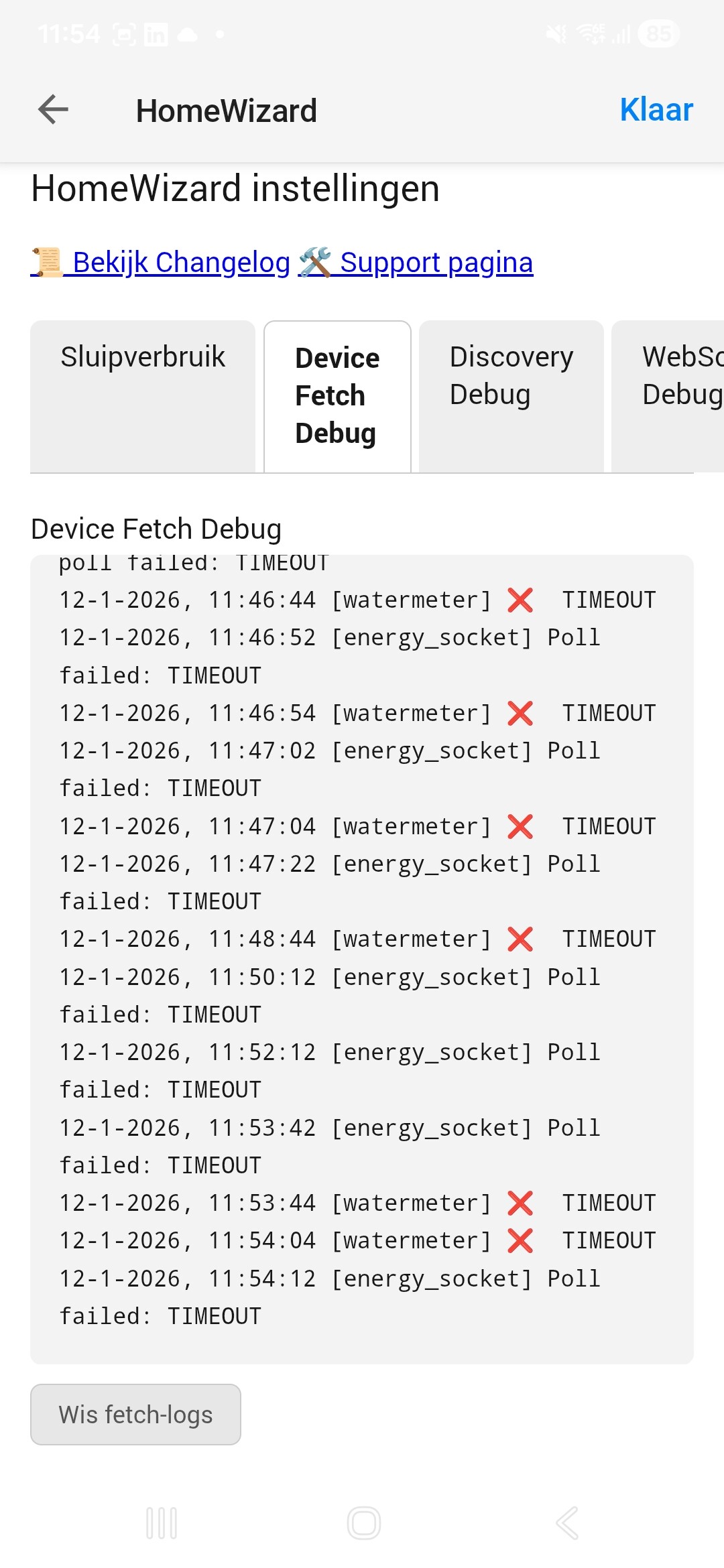
Task: Open the Support pagina link
Action: point(436,263)
